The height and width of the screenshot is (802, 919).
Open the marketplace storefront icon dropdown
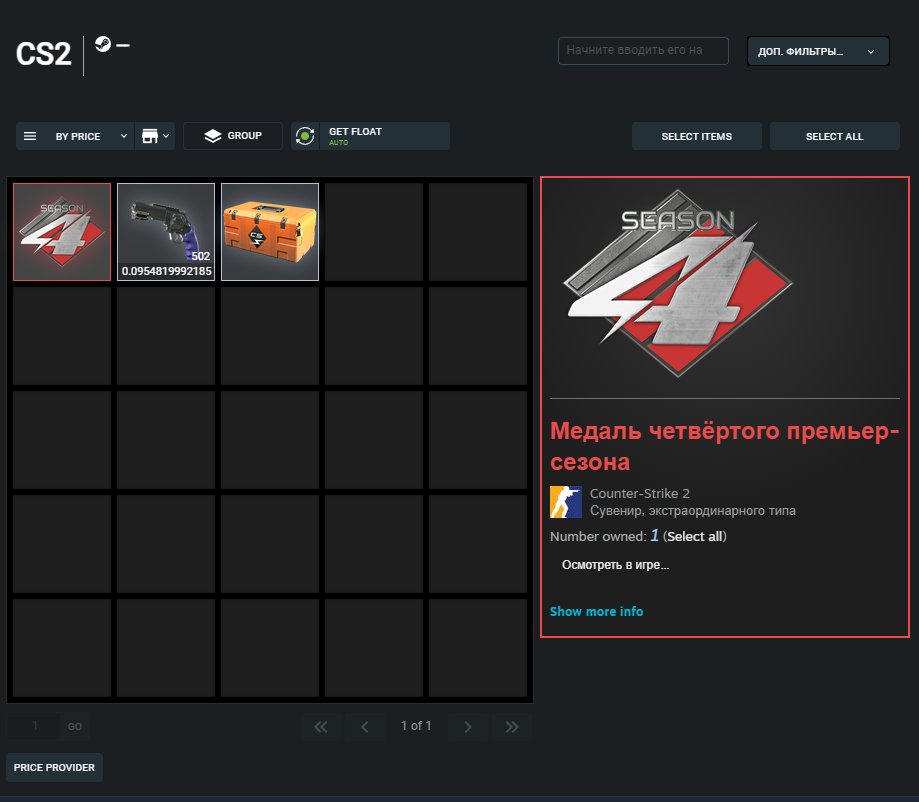155,136
